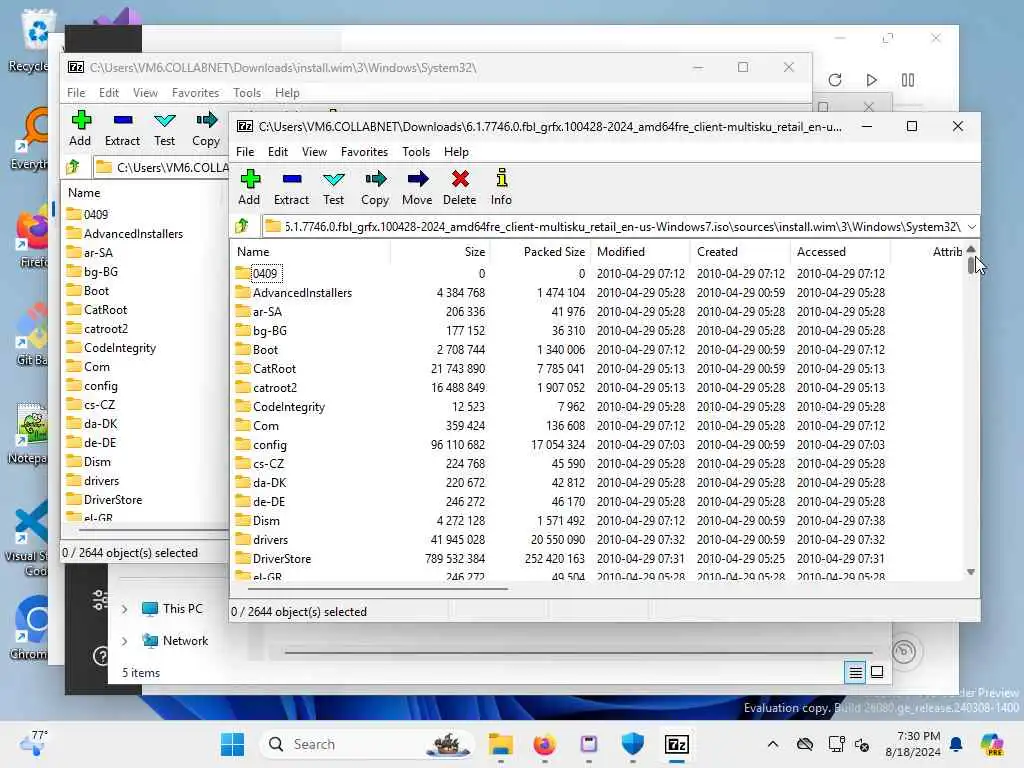Image resolution: width=1024 pixels, height=768 pixels.
Task: Select the AdvancedInstallers folder in the front window
Action: 302,293
